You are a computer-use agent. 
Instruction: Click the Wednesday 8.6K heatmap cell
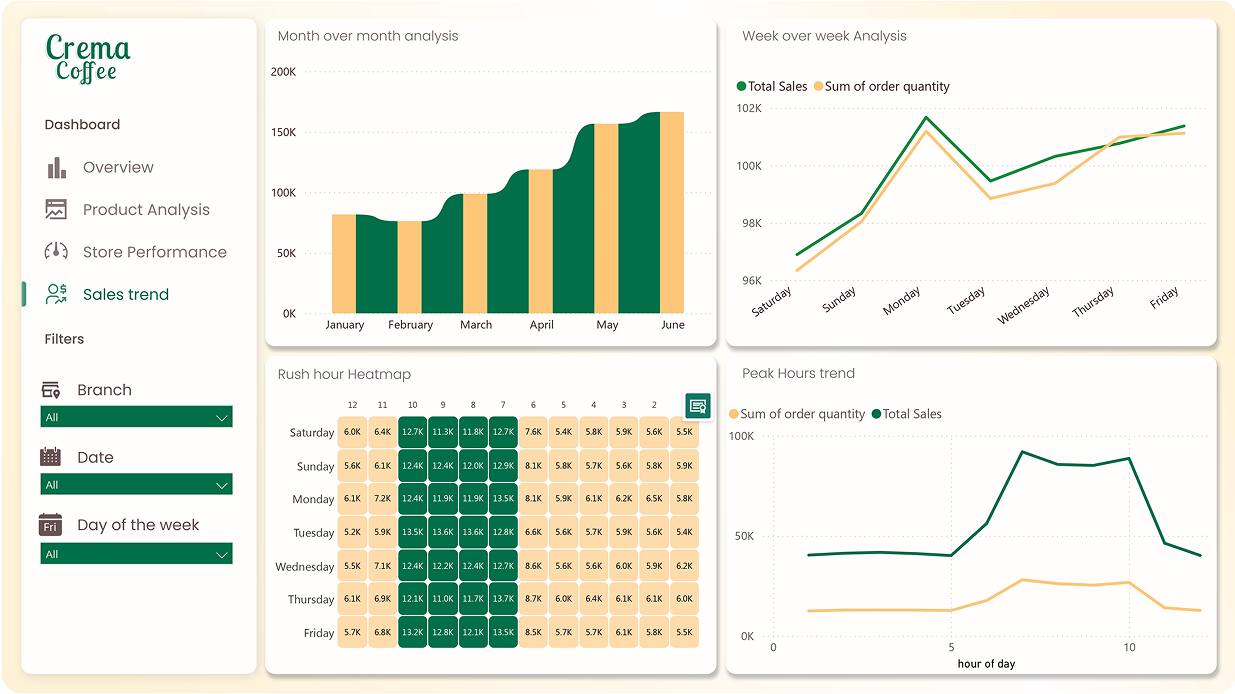coord(533,566)
